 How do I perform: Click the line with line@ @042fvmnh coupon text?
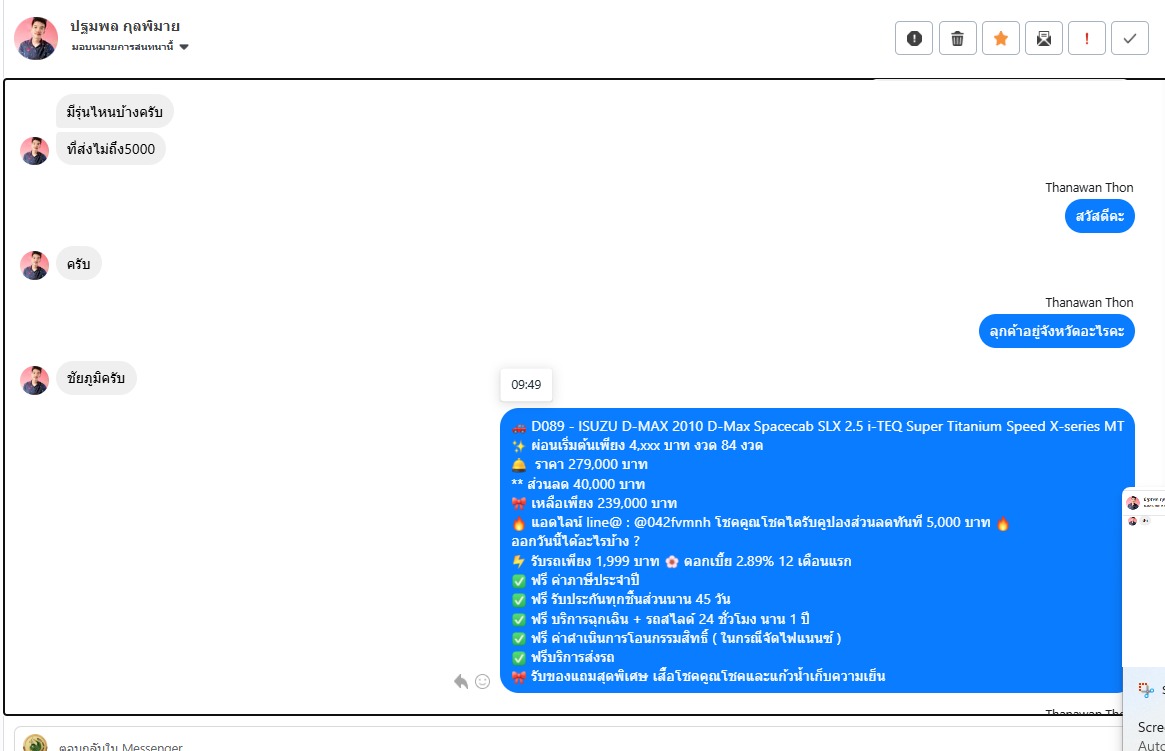pos(761,522)
